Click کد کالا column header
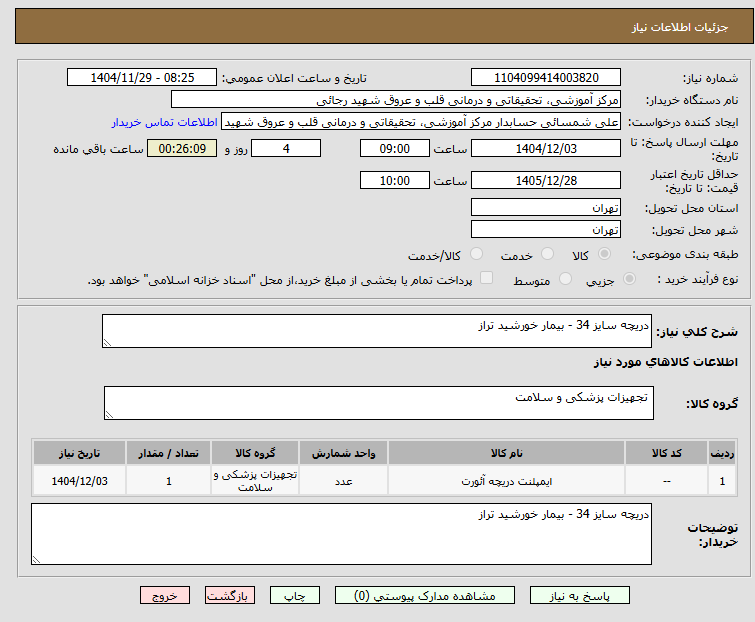755x622 pixels. click(667, 453)
